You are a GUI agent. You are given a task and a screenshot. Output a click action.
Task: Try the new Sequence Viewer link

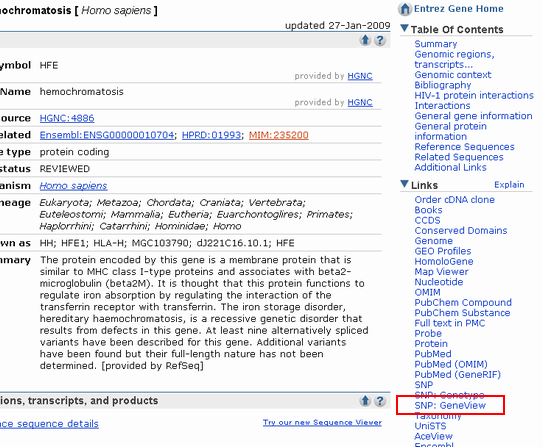pyautogui.click(x=322, y=422)
